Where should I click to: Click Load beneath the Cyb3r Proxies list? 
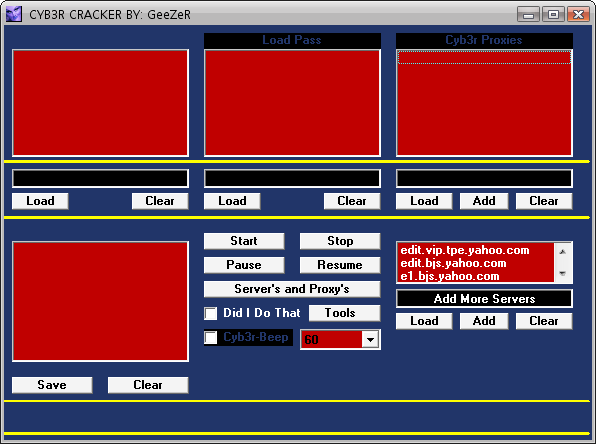point(424,201)
